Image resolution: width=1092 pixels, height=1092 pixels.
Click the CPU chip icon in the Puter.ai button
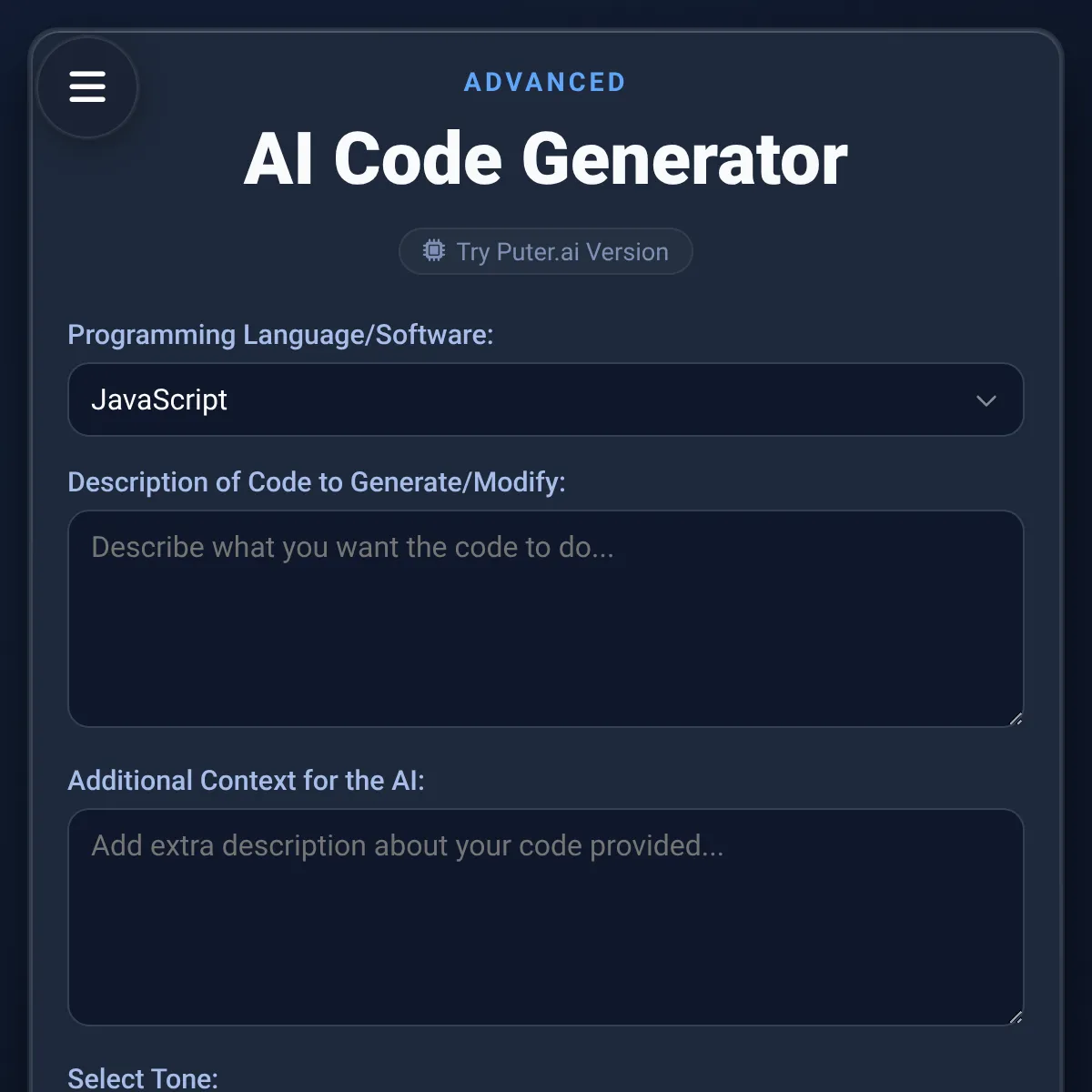[435, 251]
